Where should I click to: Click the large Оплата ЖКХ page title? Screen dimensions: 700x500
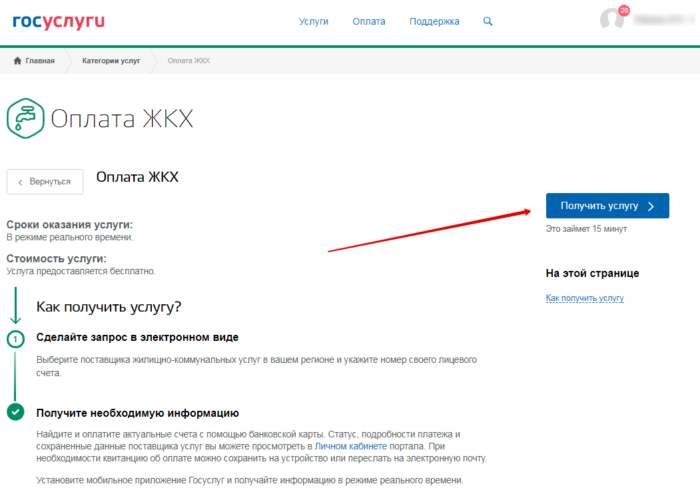click(122, 119)
